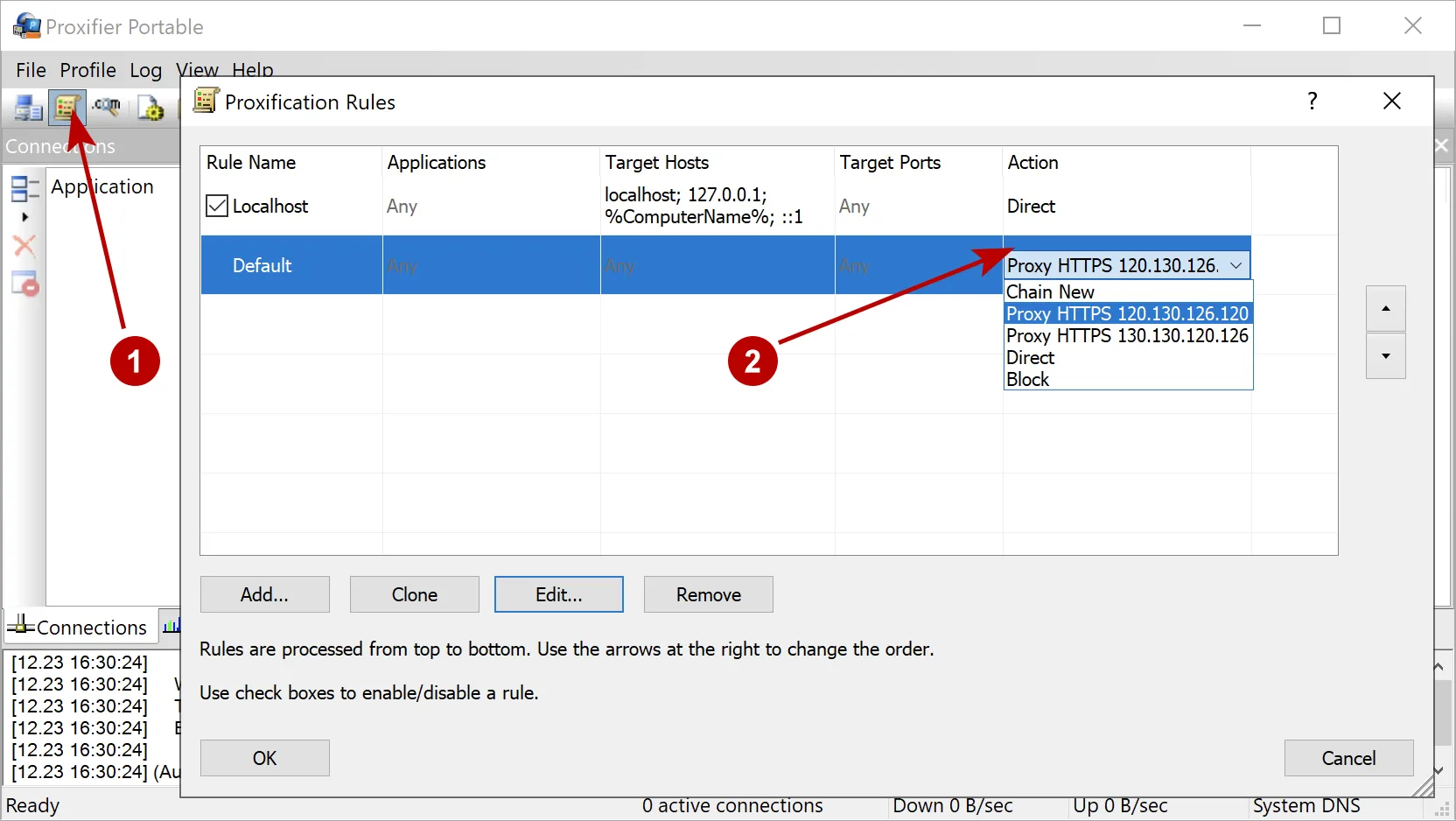Click the Ready status bar area

(x=33, y=804)
